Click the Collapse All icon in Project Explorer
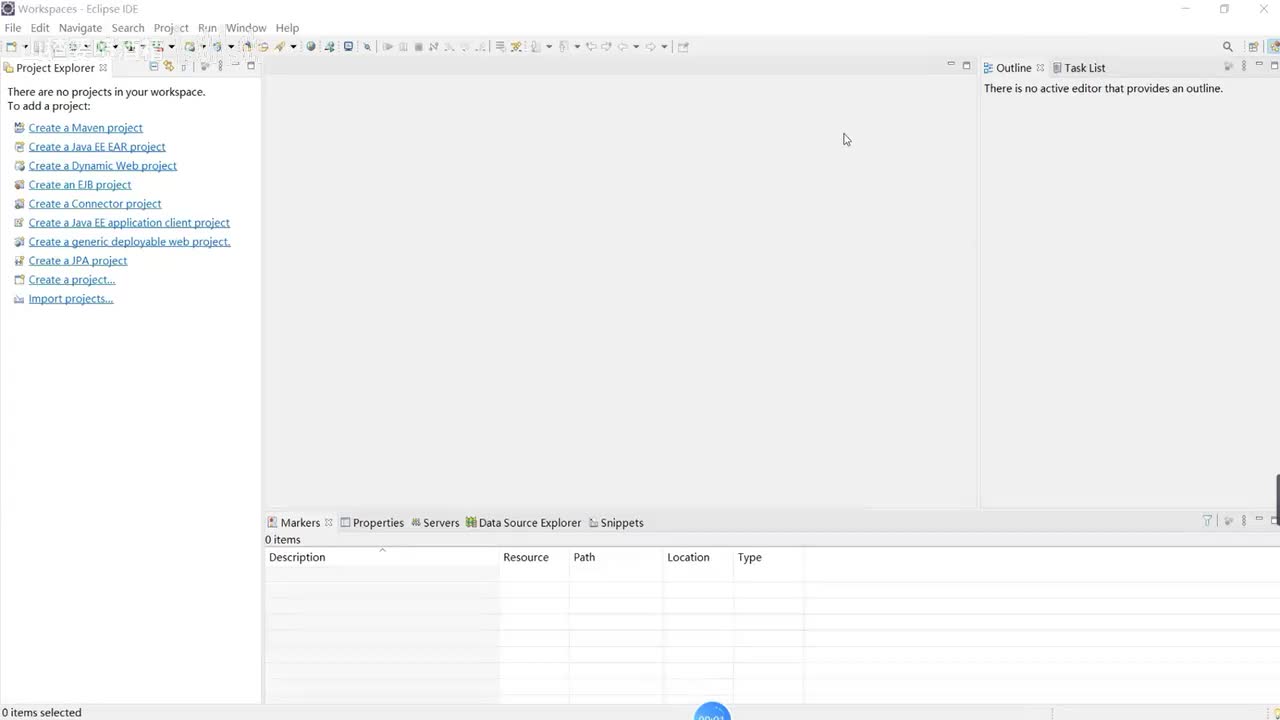Viewport: 1280px width, 720px height. click(153, 67)
